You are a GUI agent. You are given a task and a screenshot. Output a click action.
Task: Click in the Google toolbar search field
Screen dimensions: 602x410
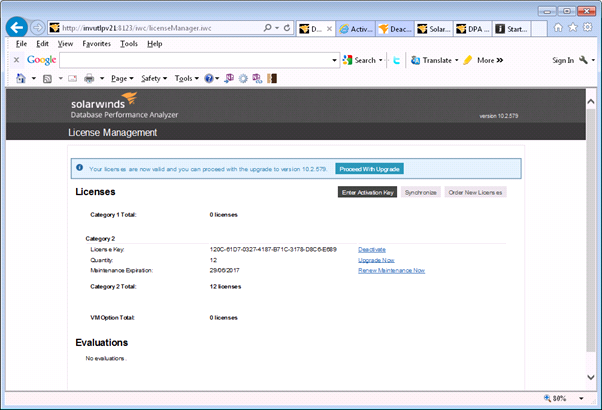coord(195,60)
